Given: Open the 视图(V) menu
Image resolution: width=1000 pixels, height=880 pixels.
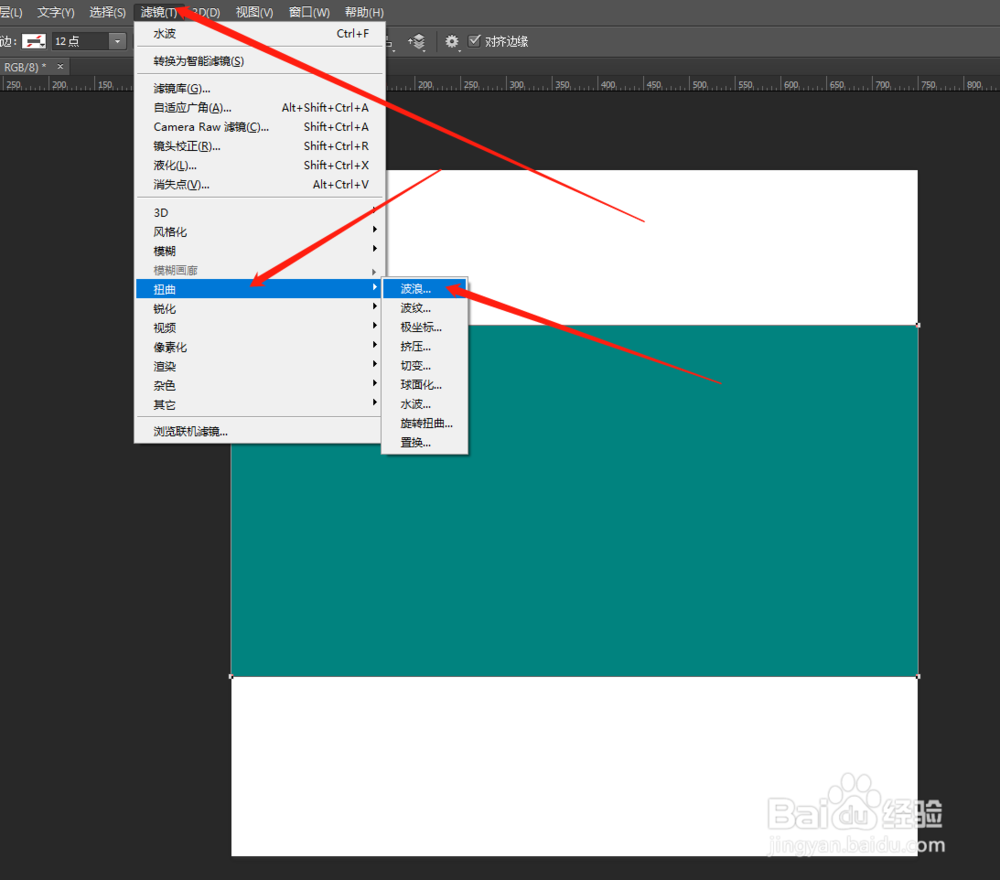Looking at the screenshot, I should (254, 12).
